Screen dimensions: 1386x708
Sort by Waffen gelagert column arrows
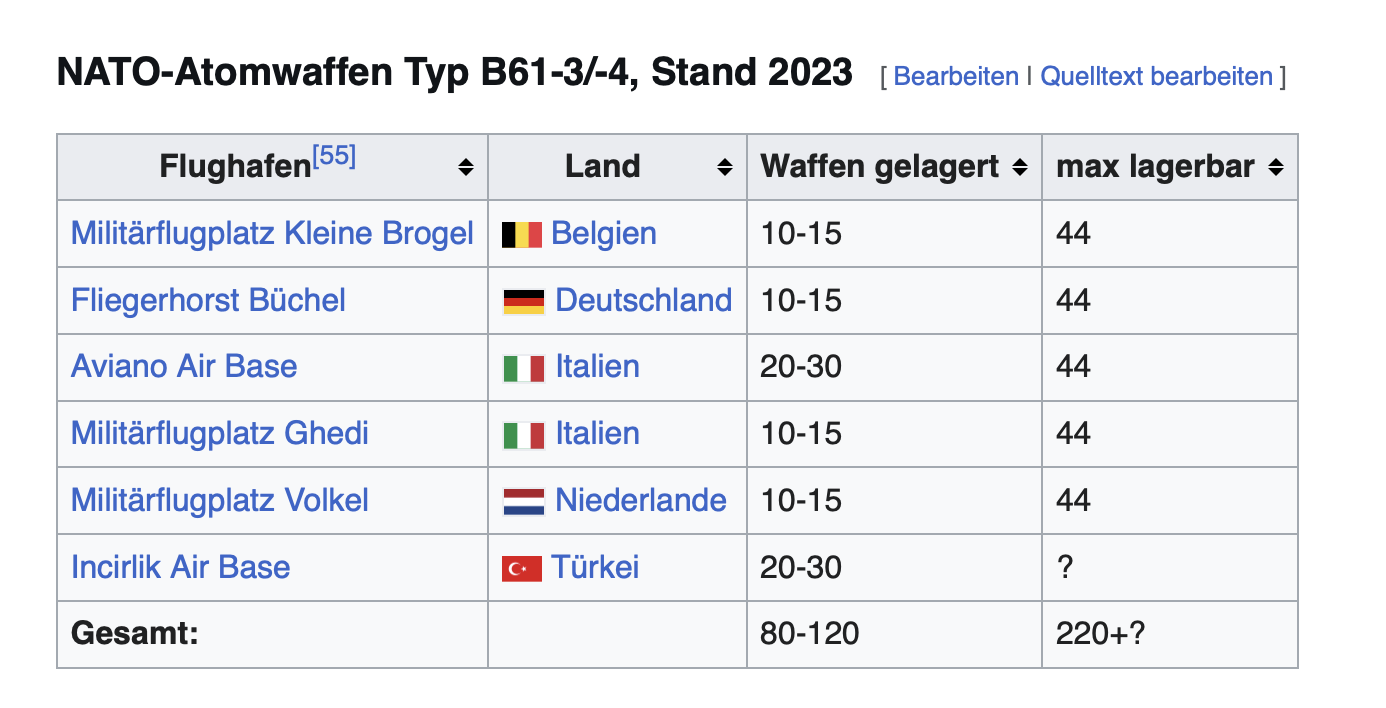pos(1020,168)
